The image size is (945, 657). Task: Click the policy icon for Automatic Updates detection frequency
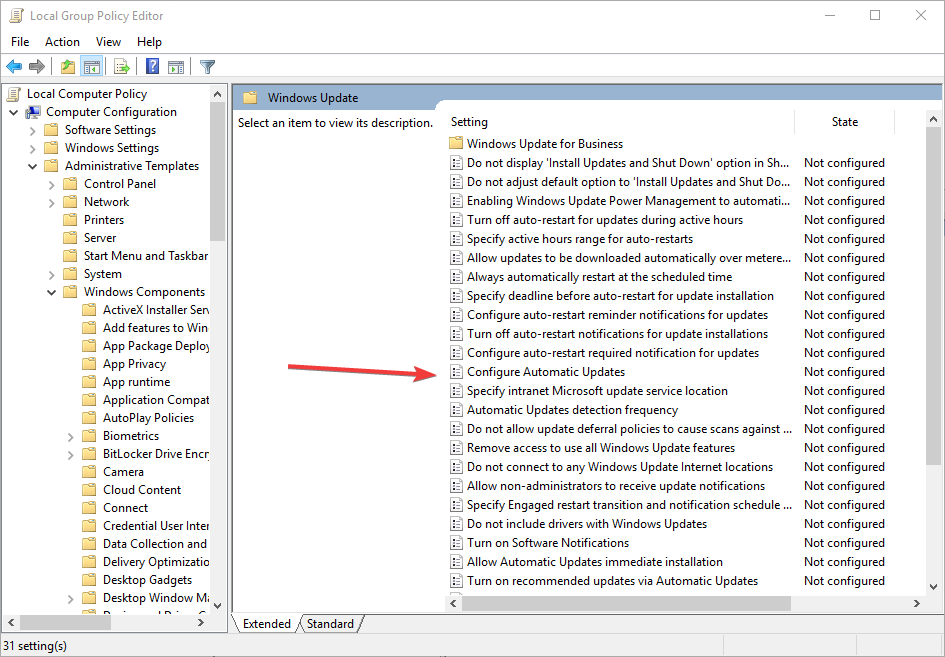point(456,410)
